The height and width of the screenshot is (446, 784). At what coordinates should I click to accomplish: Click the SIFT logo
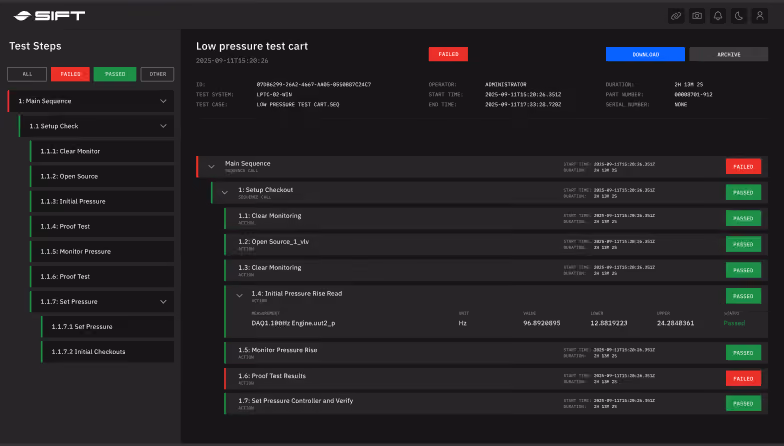pos(49,16)
